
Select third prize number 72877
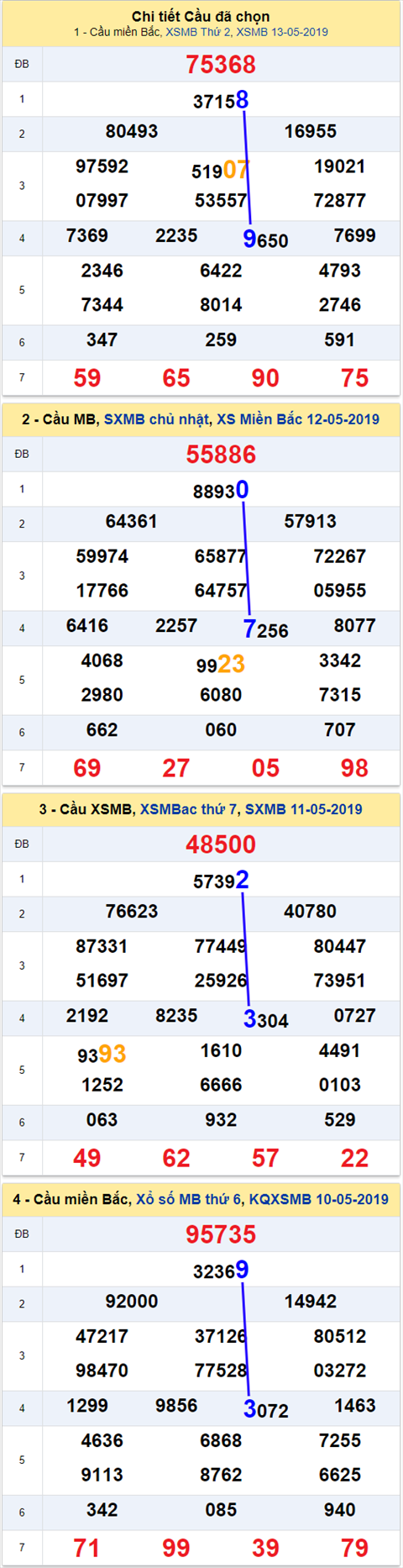pyautogui.click(x=340, y=201)
